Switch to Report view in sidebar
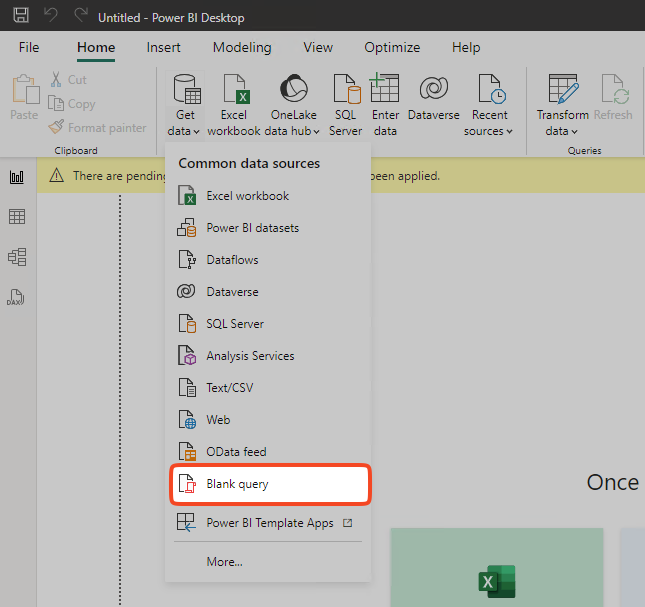This screenshot has width=645, height=607. pos(17,177)
